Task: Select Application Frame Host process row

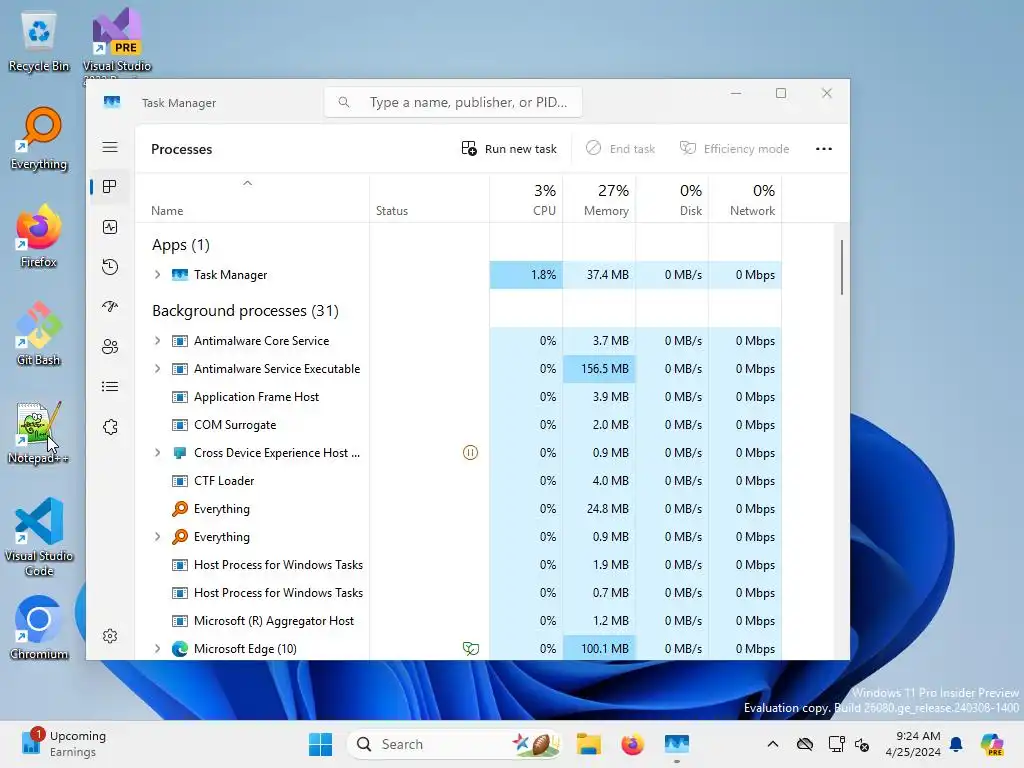Action: click(x=458, y=397)
